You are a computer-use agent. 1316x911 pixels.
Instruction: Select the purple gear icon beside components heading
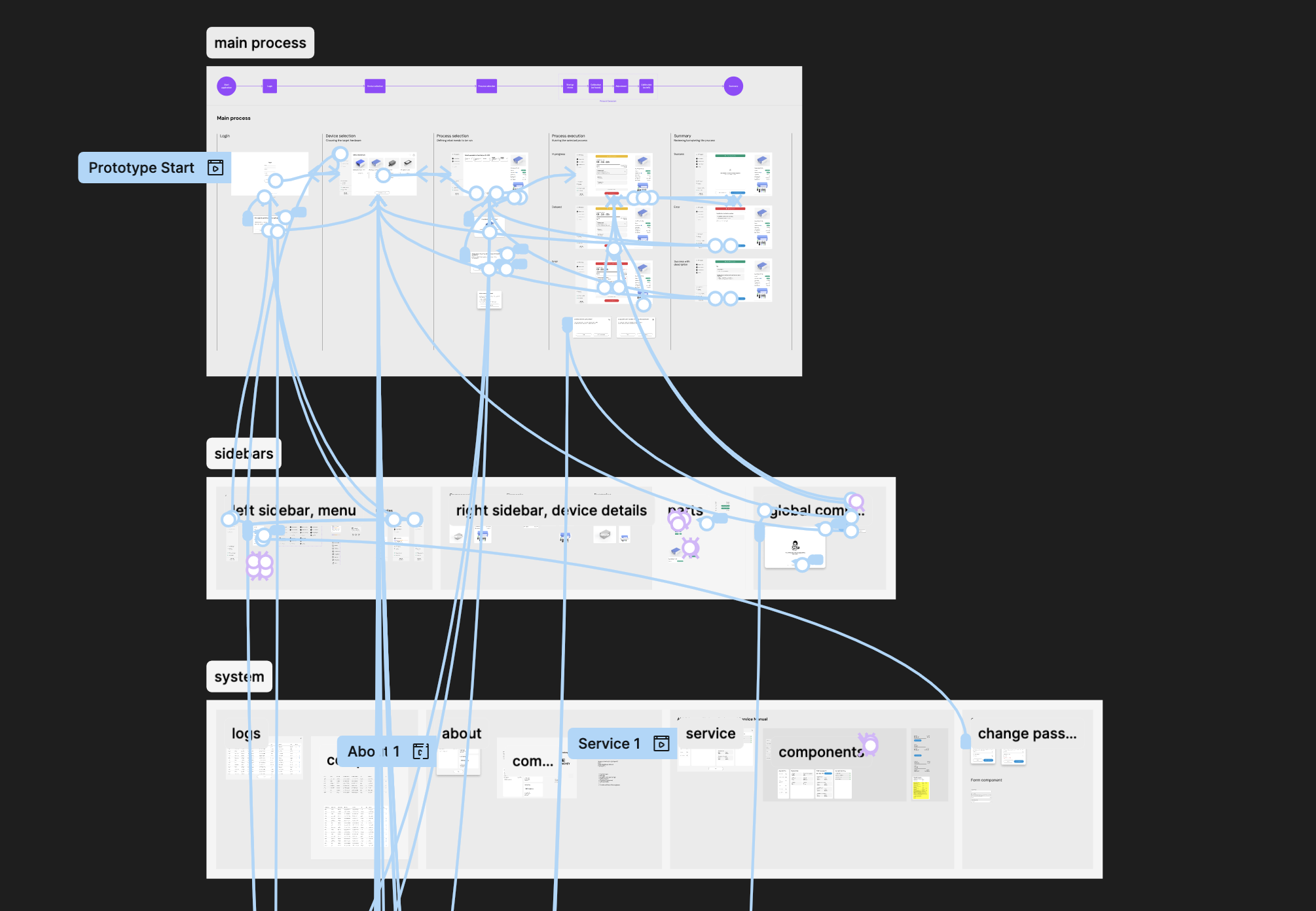click(869, 744)
